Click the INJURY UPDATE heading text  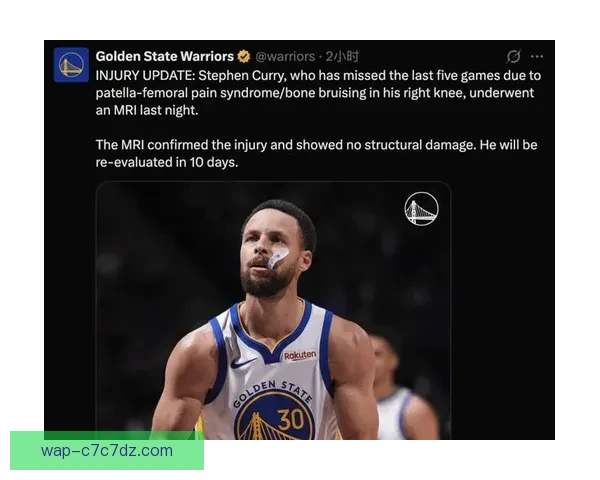(x=146, y=75)
